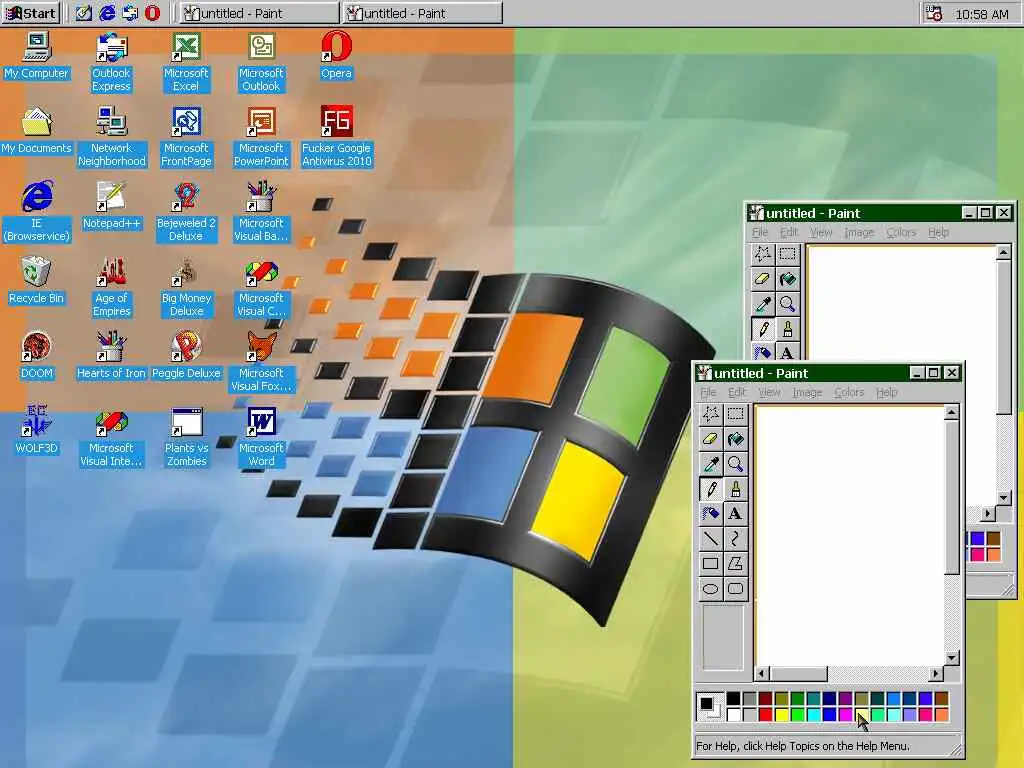Pick the Text tool in front Paint
The width and height of the screenshot is (1024, 768).
[x=735, y=513]
